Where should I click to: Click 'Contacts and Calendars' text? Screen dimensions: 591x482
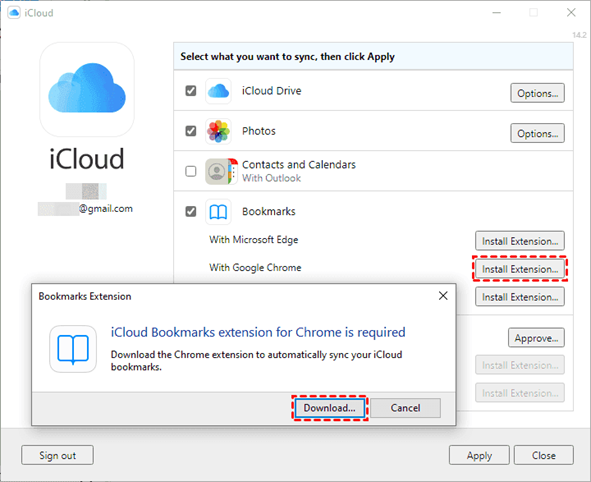pyautogui.click(x=299, y=165)
